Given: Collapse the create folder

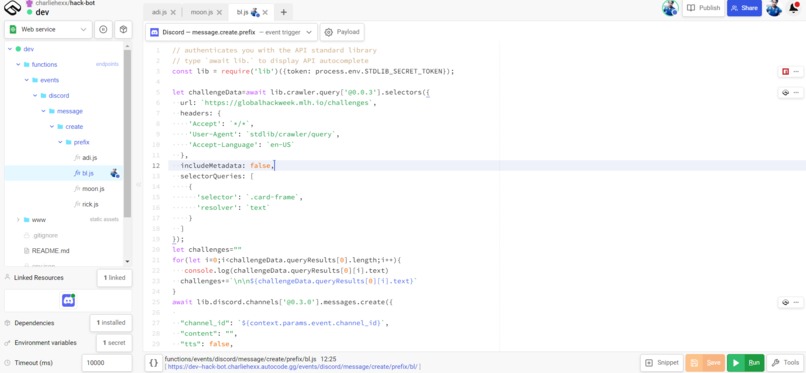Looking at the screenshot, I should pos(52,126).
